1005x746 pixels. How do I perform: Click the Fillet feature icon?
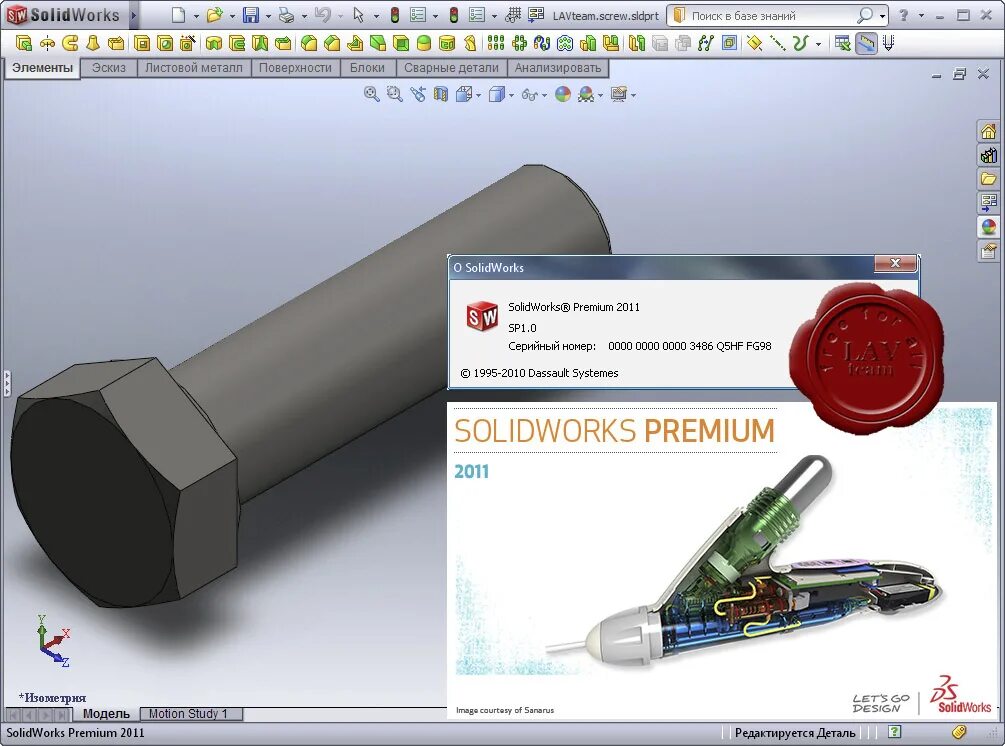tap(309, 43)
